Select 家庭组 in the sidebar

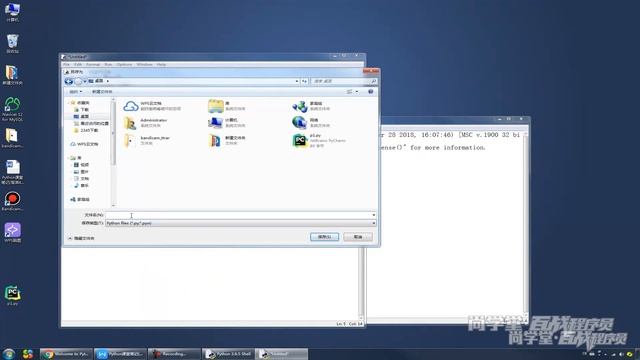[x=80, y=199]
